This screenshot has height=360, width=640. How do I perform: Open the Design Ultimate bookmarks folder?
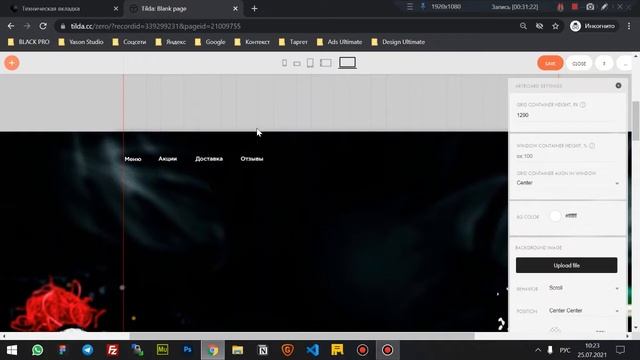398,42
